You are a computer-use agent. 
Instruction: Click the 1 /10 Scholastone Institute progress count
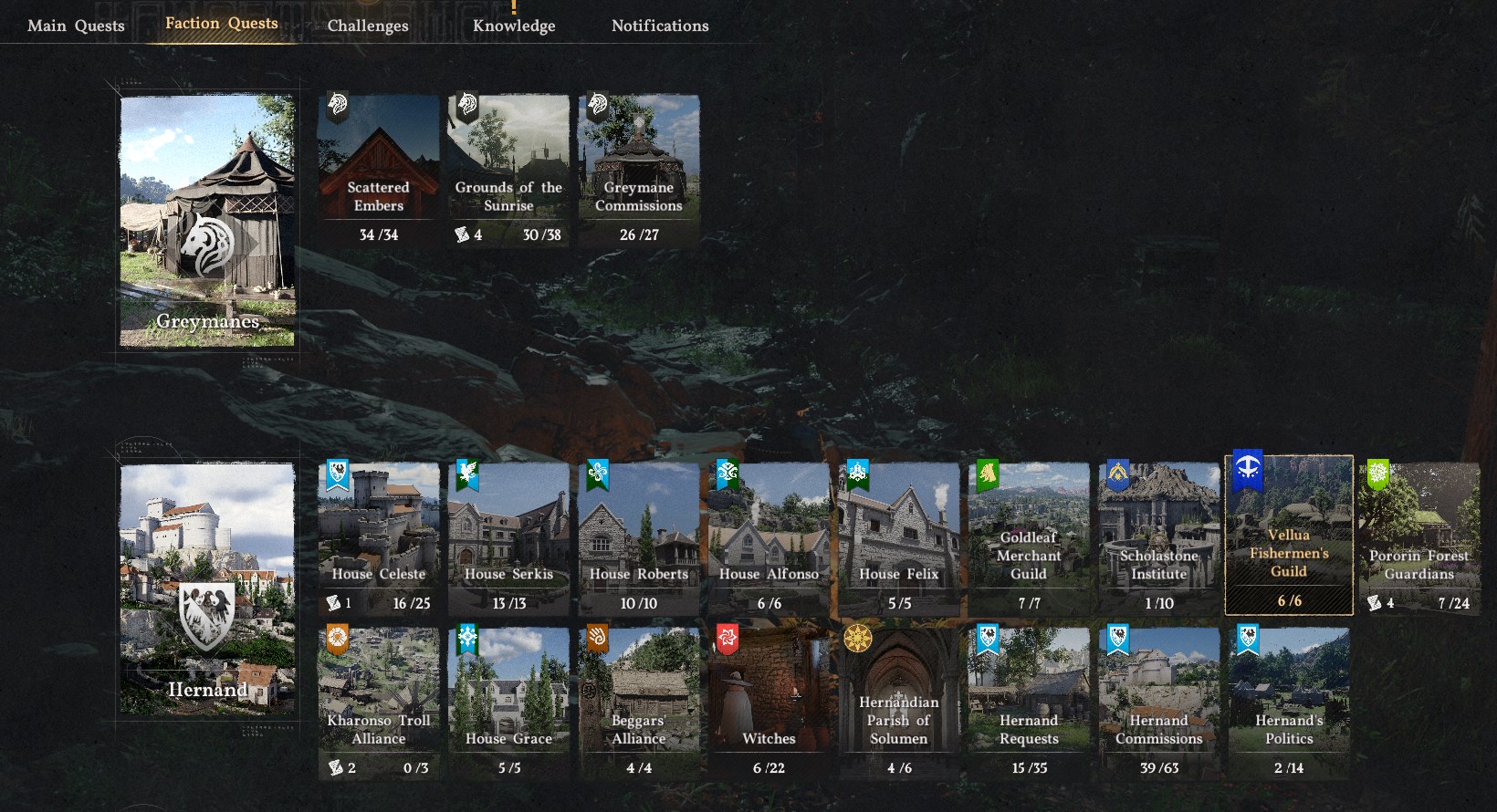click(x=1159, y=603)
